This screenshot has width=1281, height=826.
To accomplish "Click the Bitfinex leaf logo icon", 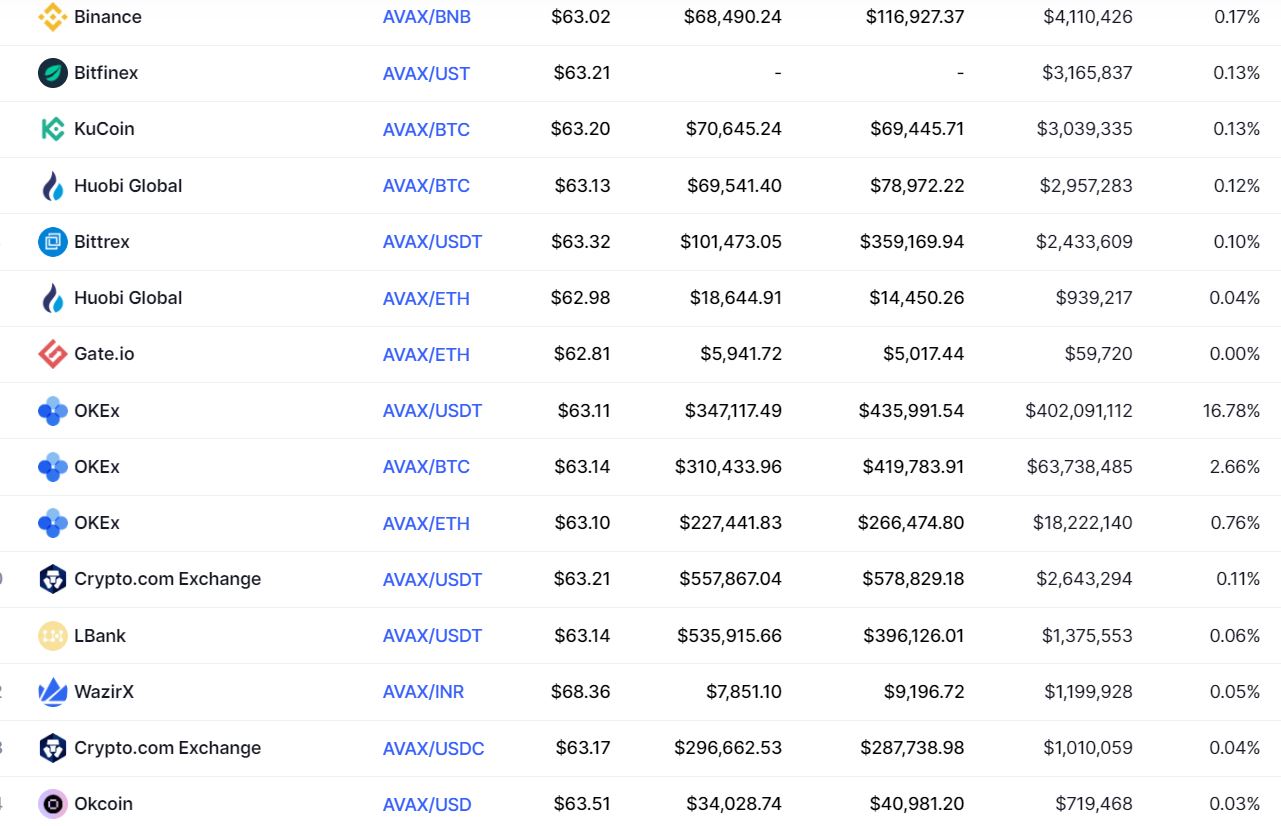I will pos(52,73).
